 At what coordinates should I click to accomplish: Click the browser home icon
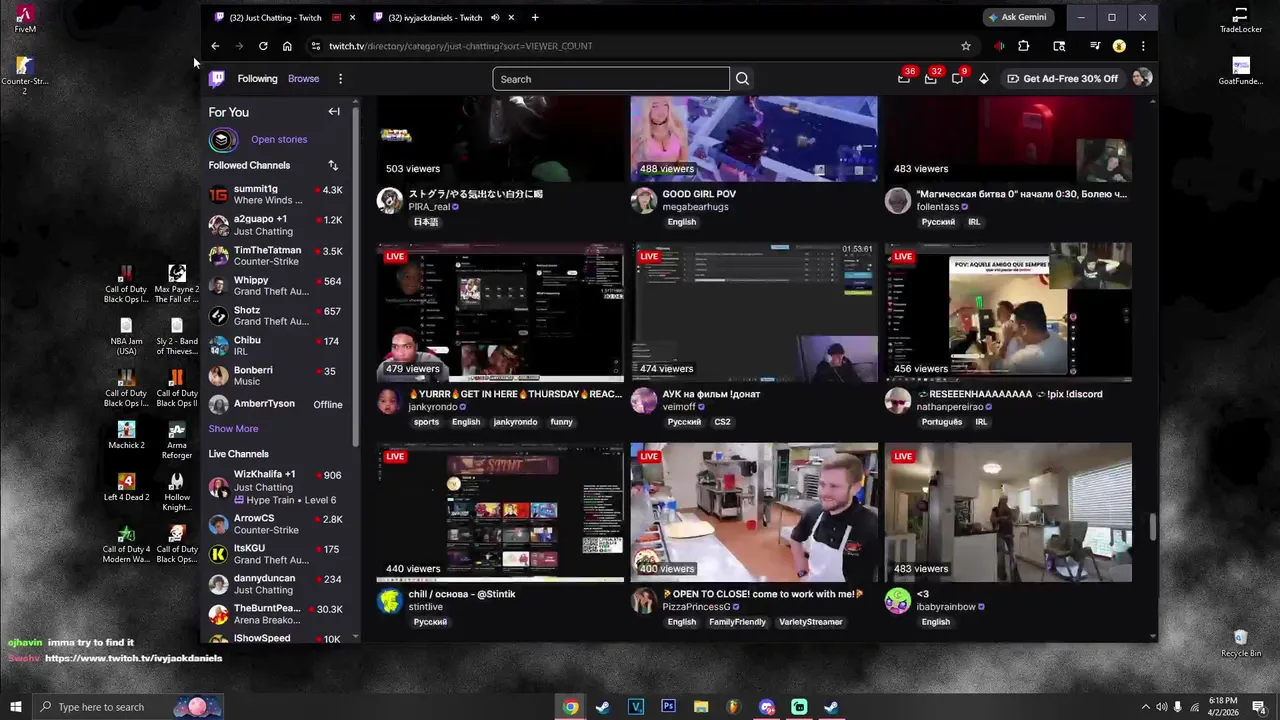[287, 46]
